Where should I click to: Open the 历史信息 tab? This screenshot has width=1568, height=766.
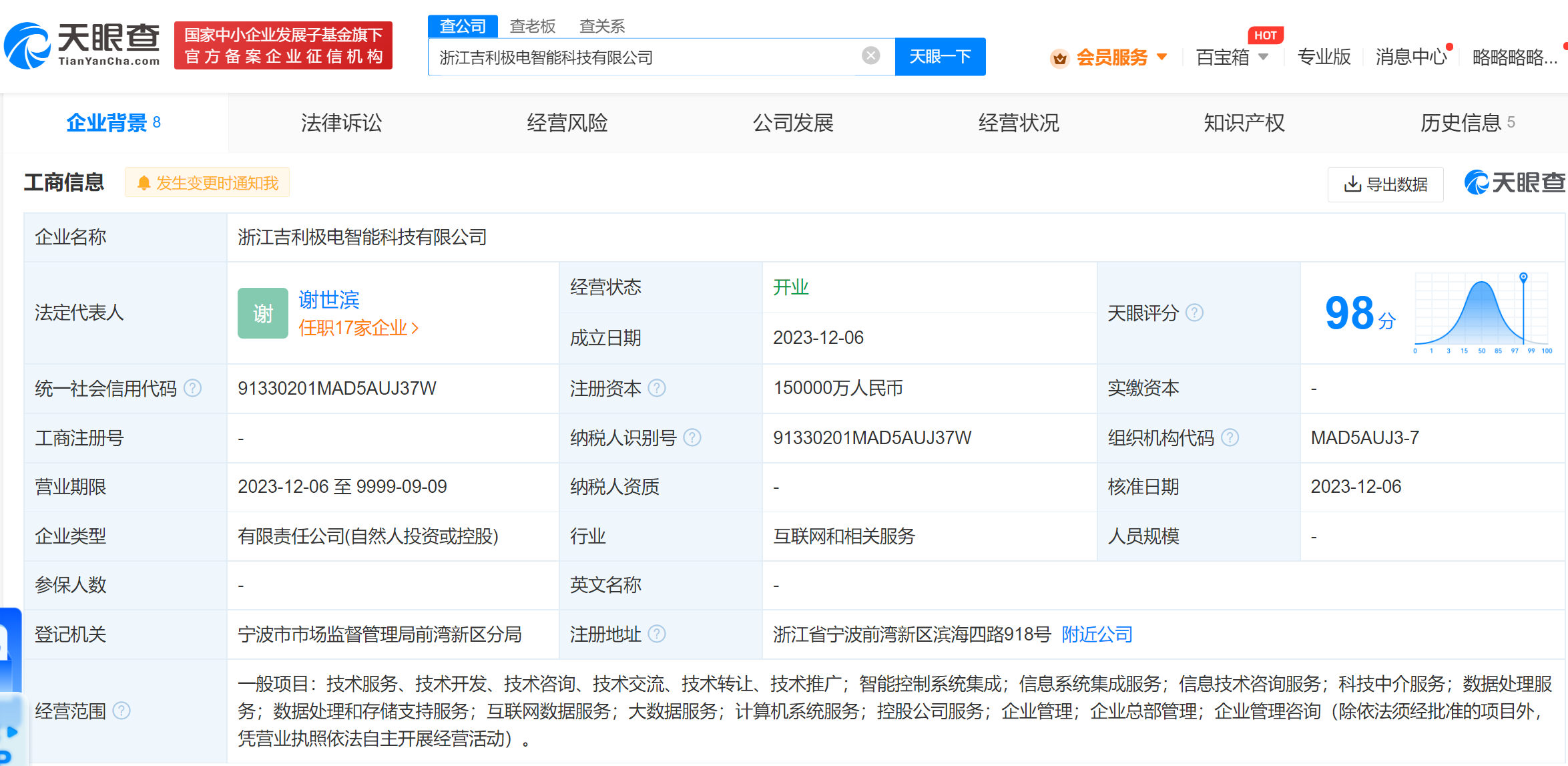[x=1467, y=123]
